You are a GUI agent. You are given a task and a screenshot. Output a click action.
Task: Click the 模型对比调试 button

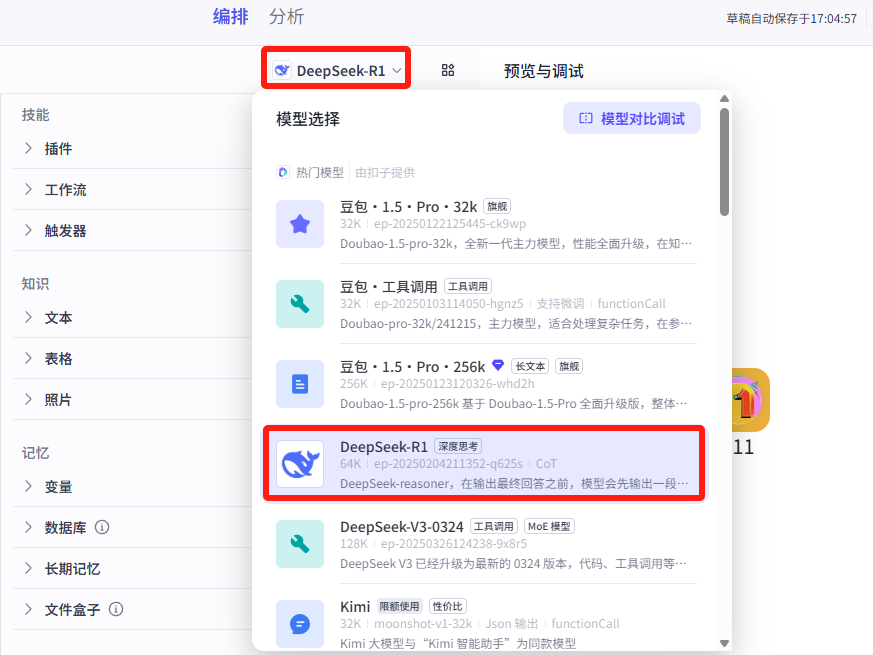632,118
